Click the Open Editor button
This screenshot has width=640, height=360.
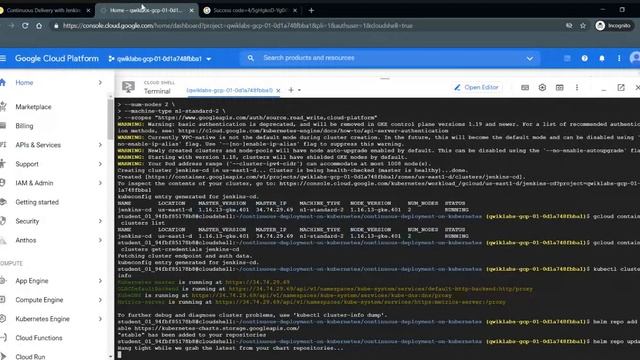coord(476,87)
